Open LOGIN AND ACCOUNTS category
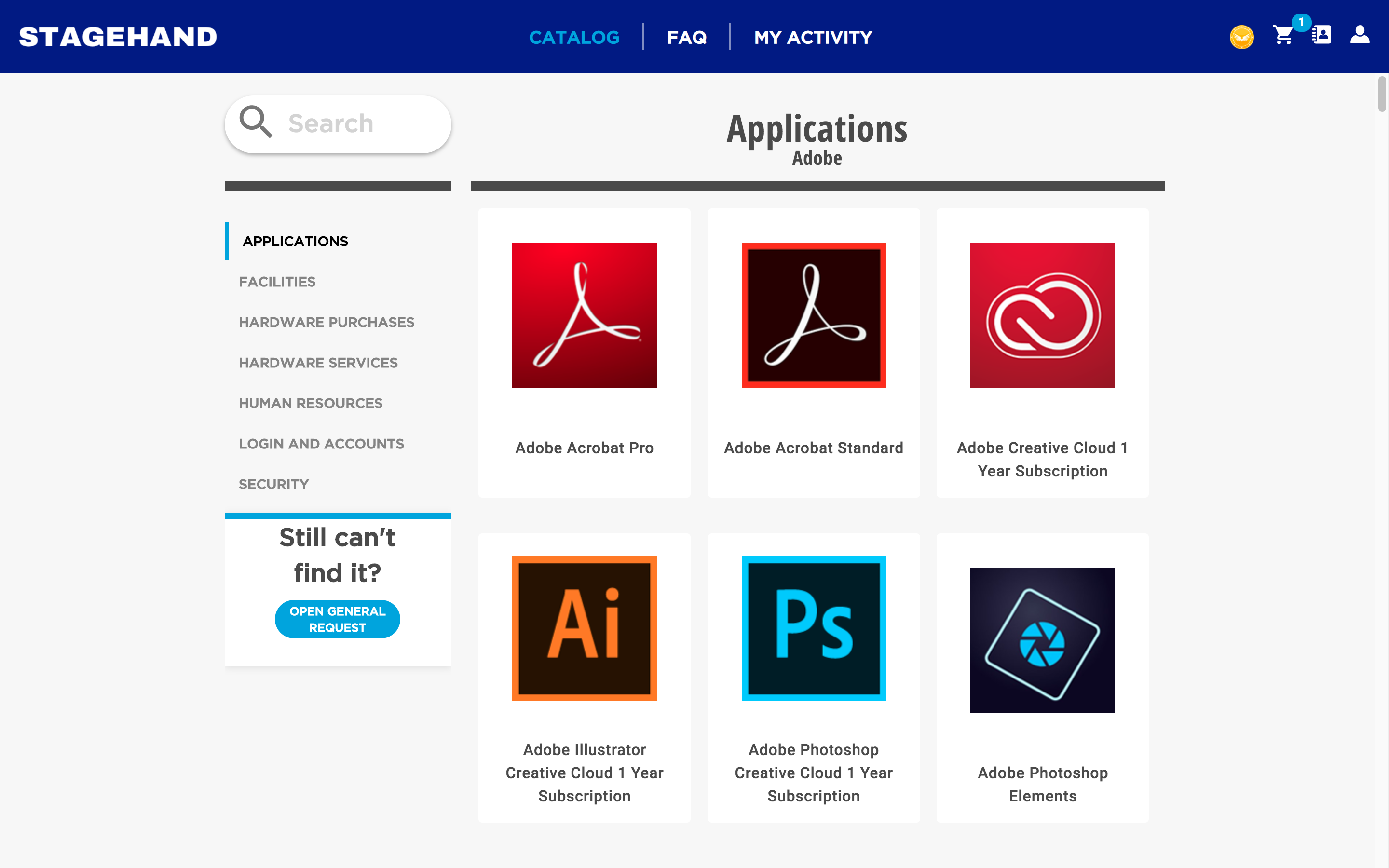 click(x=321, y=444)
